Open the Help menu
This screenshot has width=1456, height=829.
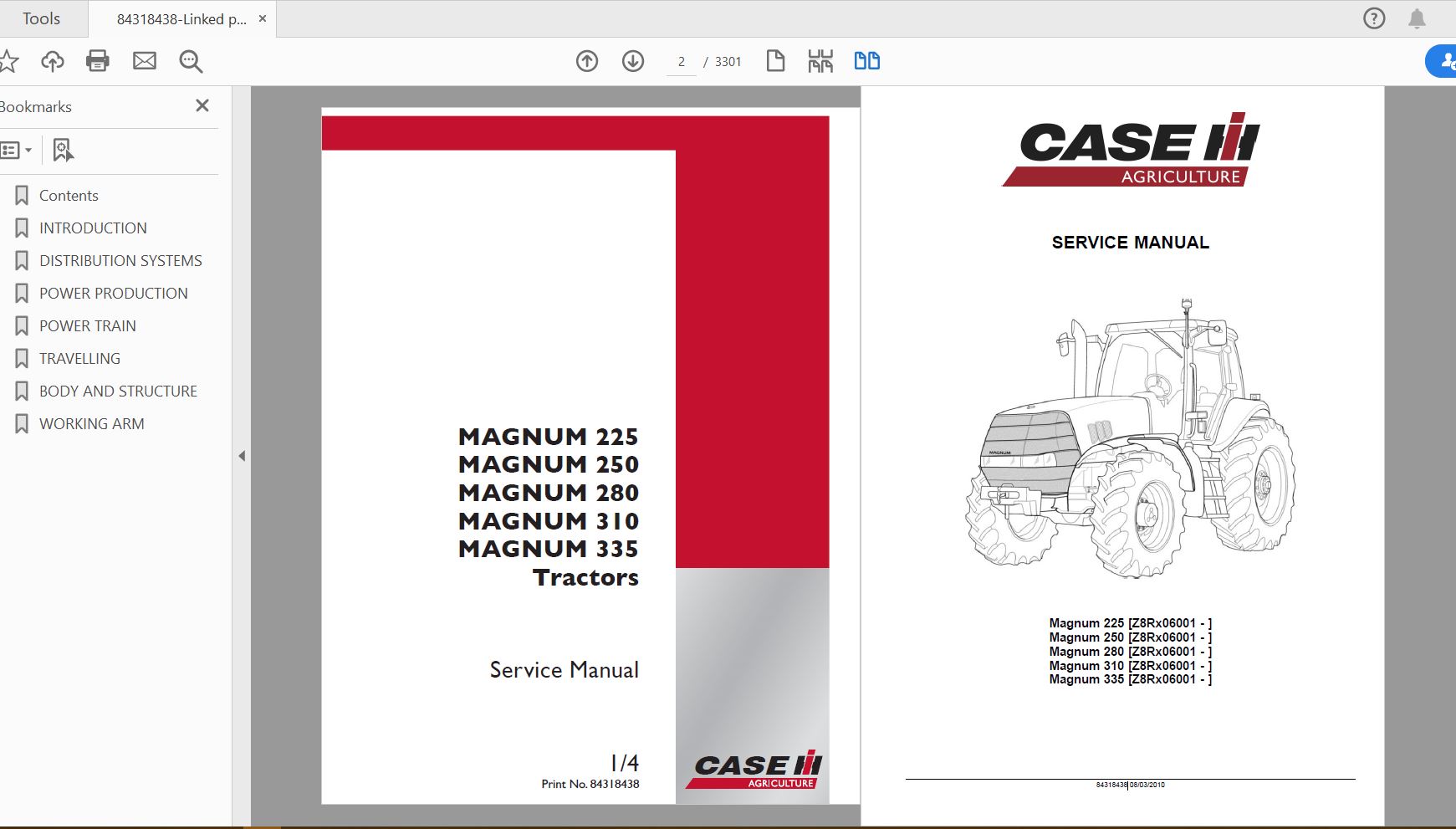(1372, 18)
